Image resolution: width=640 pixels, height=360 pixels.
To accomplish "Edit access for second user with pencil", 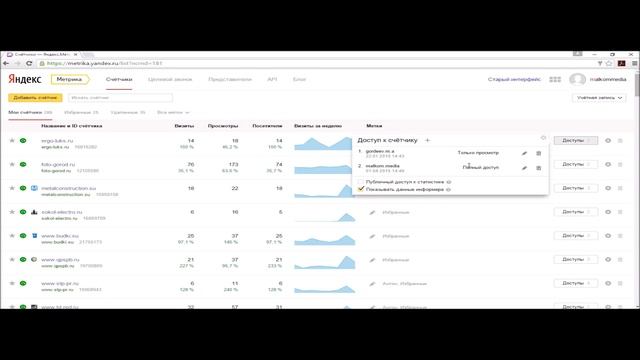I will pyautogui.click(x=524, y=168).
